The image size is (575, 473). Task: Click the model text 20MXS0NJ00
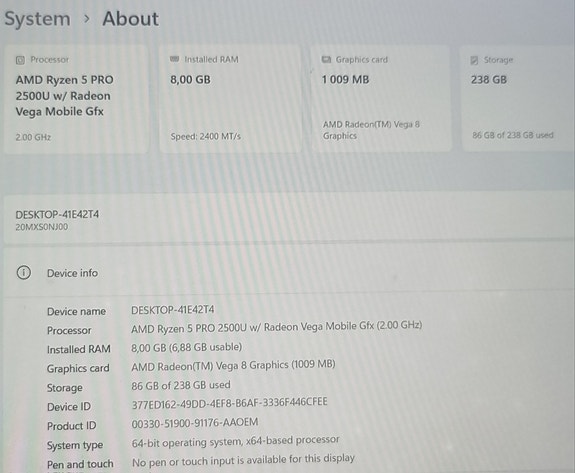[x=41, y=227]
